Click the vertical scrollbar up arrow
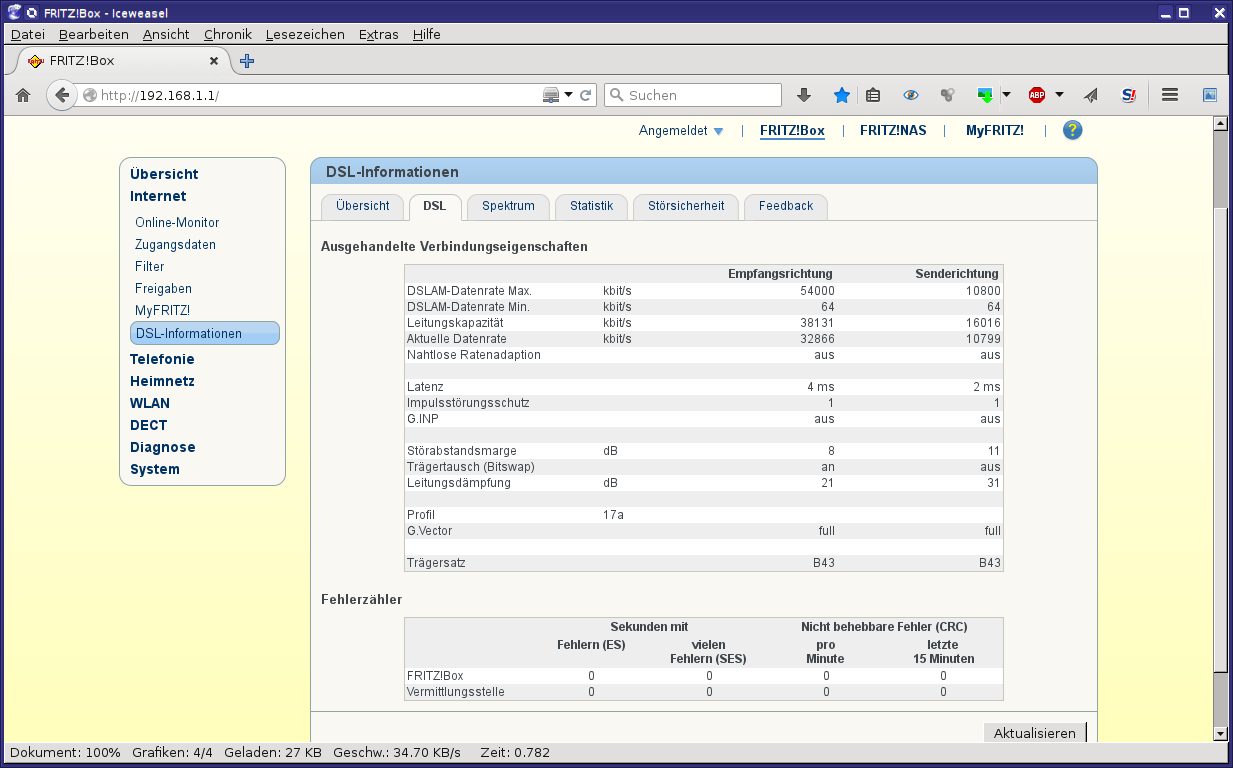 point(1220,124)
